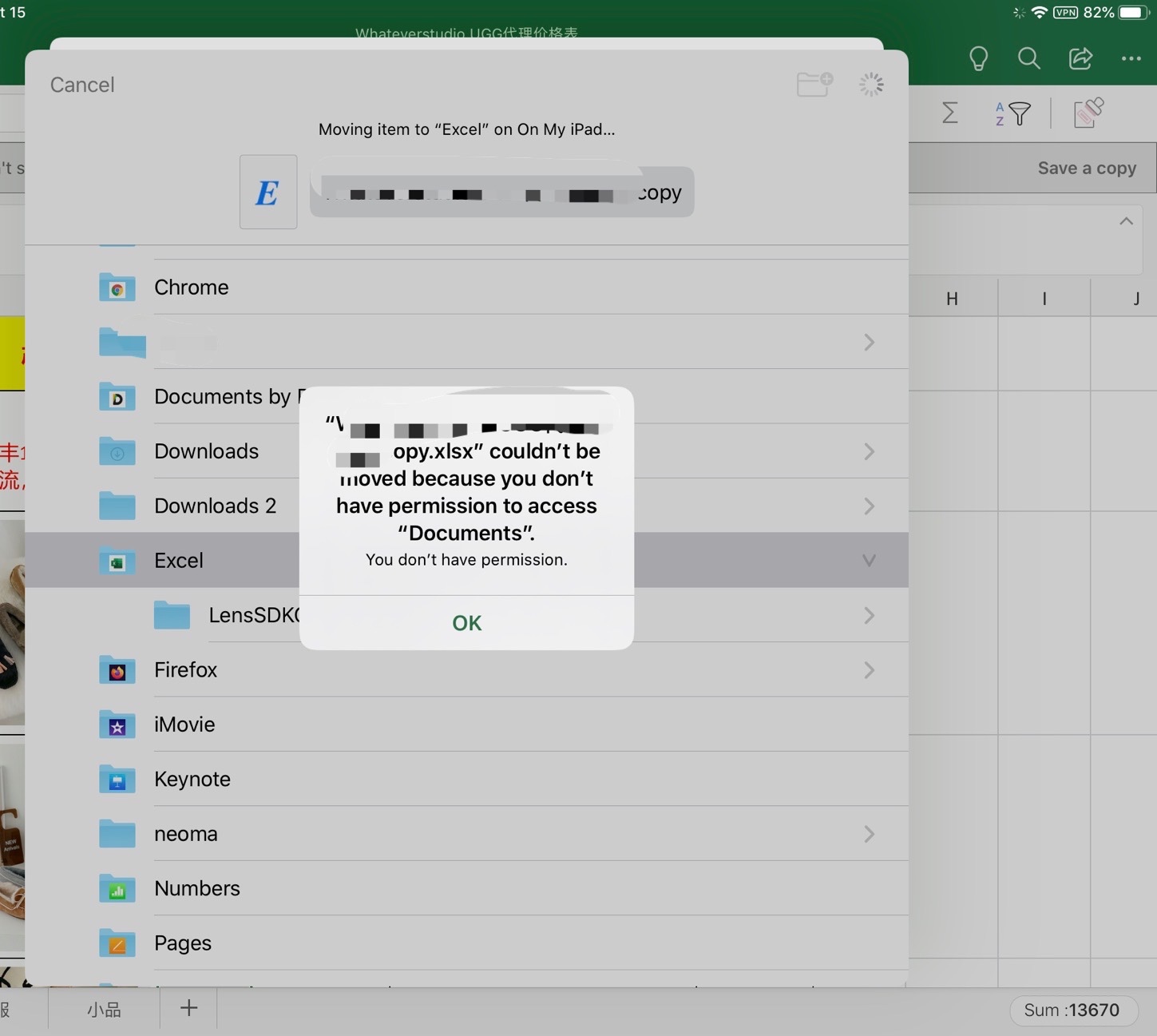Viewport: 1157px width, 1036px height.
Task: Tap Cancel in the move dialog
Action: point(82,85)
